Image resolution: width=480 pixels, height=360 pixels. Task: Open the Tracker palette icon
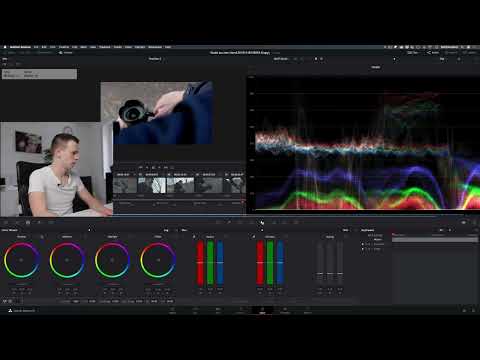pyautogui.click(x=251, y=222)
